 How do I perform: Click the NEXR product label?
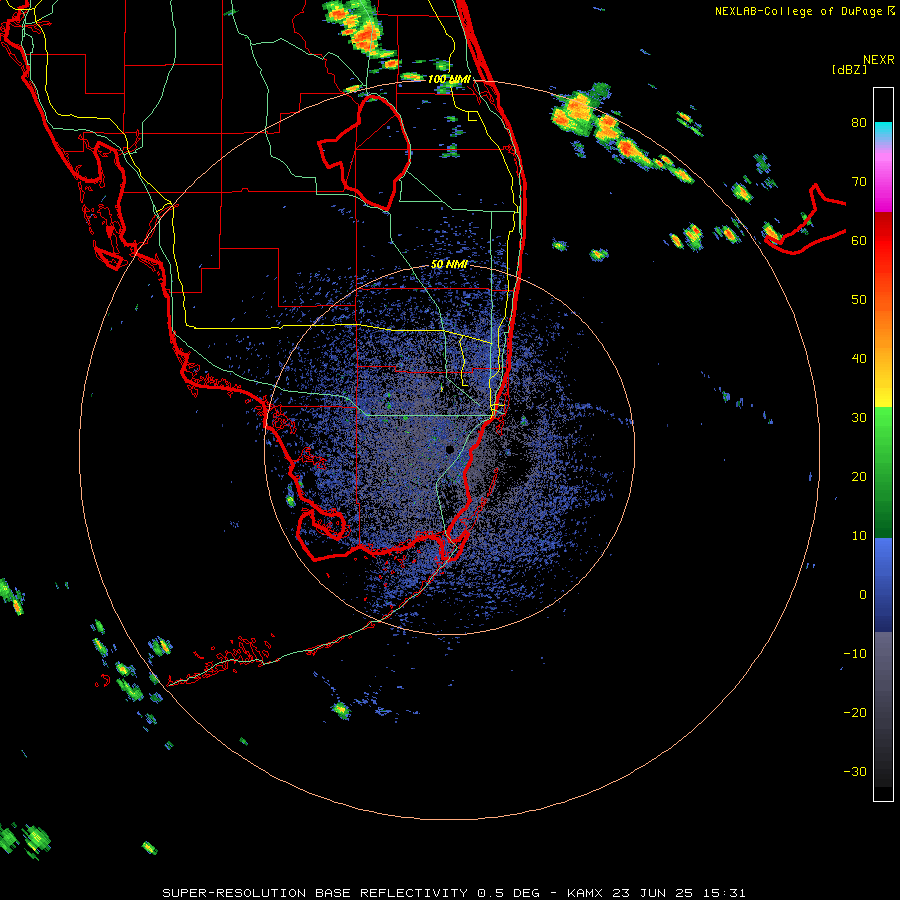[879, 60]
